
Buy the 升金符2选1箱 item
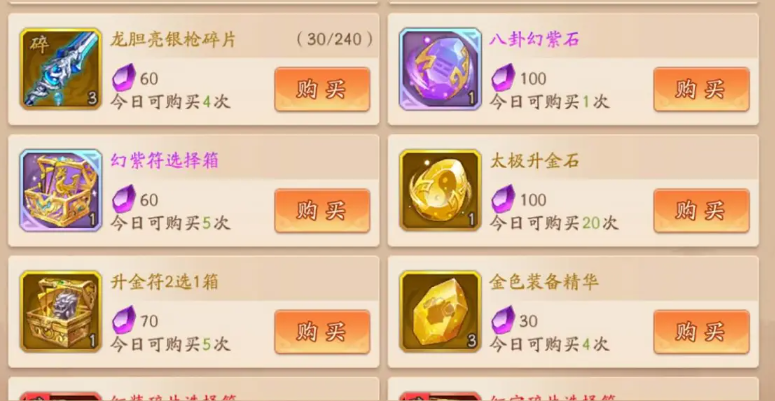(x=322, y=332)
